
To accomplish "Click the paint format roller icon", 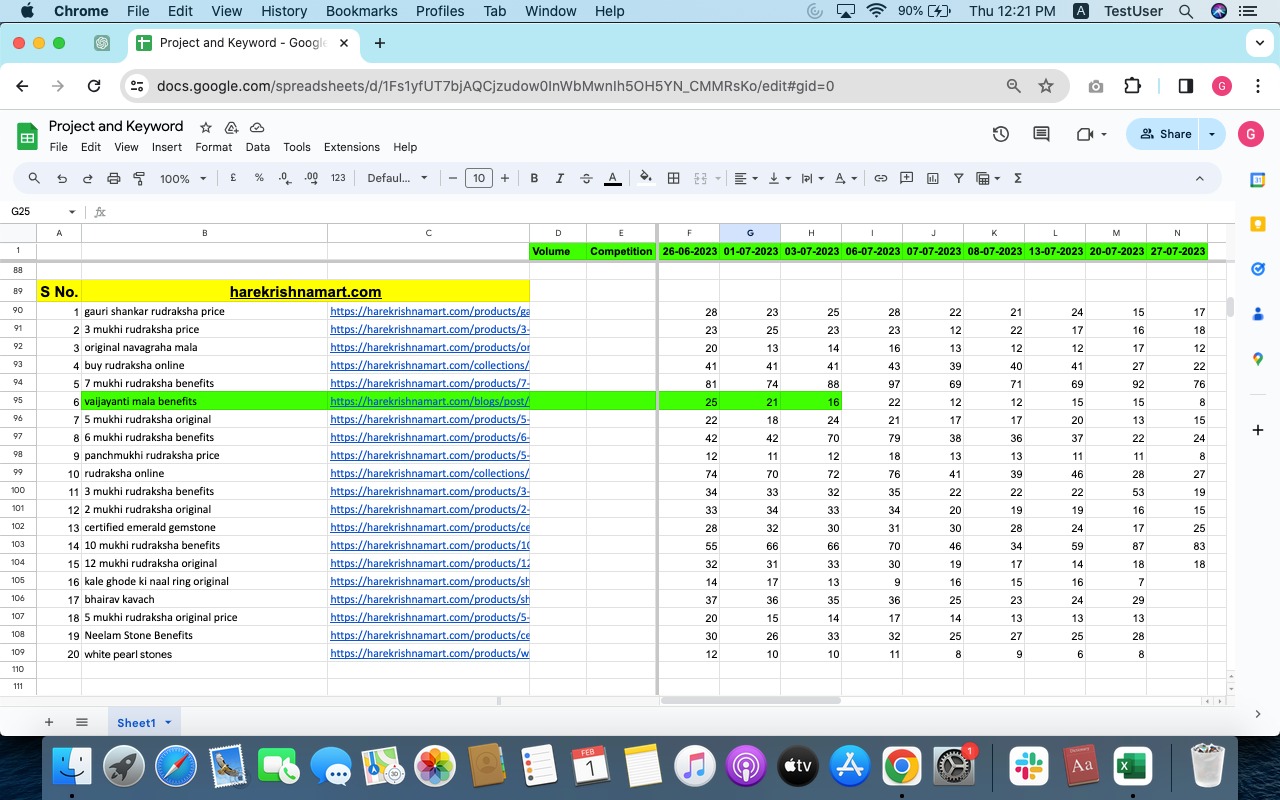I will pos(139,178).
